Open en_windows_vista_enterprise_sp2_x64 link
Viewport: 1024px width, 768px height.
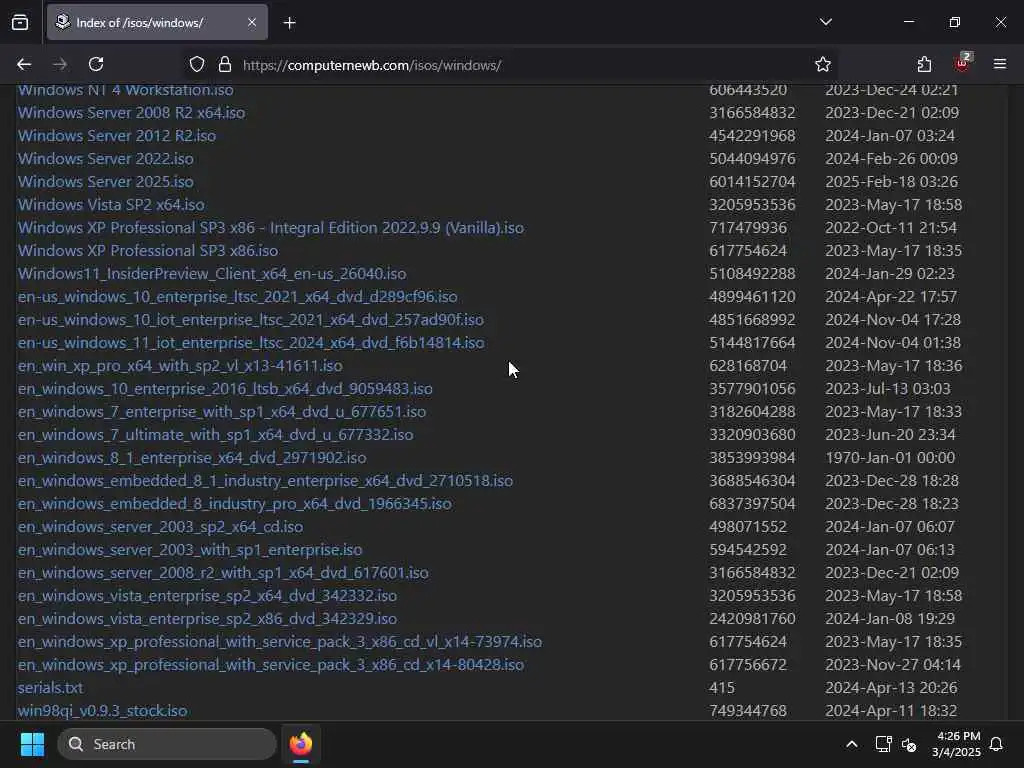[x=207, y=596]
